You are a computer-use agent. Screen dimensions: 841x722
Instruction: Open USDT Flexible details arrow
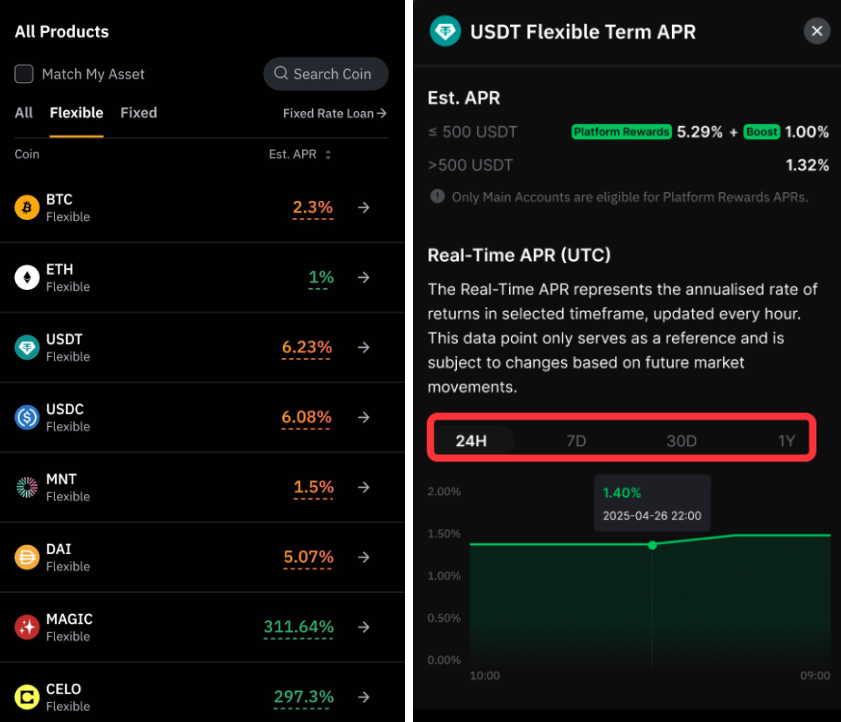pyautogui.click(x=364, y=348)
